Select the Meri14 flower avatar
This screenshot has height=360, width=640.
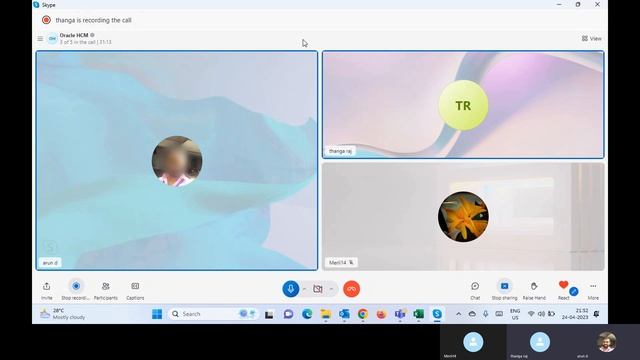pos(463,217)
